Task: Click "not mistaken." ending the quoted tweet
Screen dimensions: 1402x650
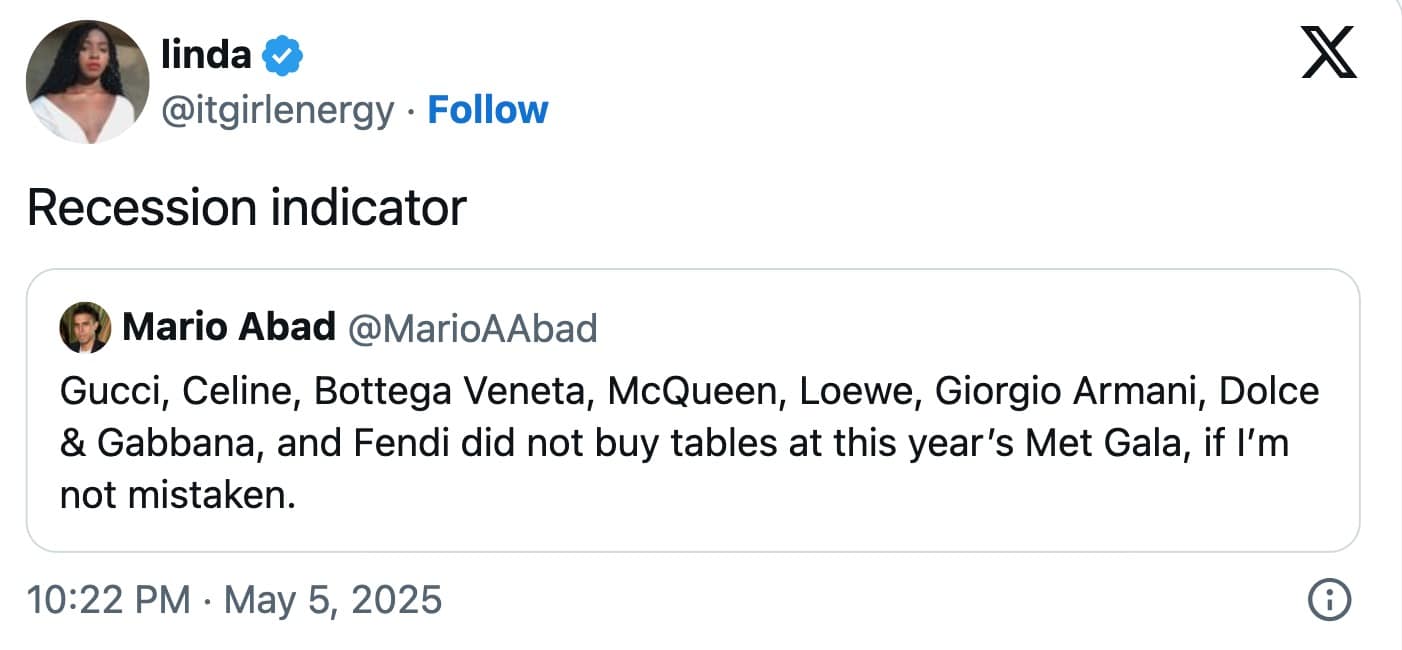Action: pyautogui.click(x=178, y=495)
